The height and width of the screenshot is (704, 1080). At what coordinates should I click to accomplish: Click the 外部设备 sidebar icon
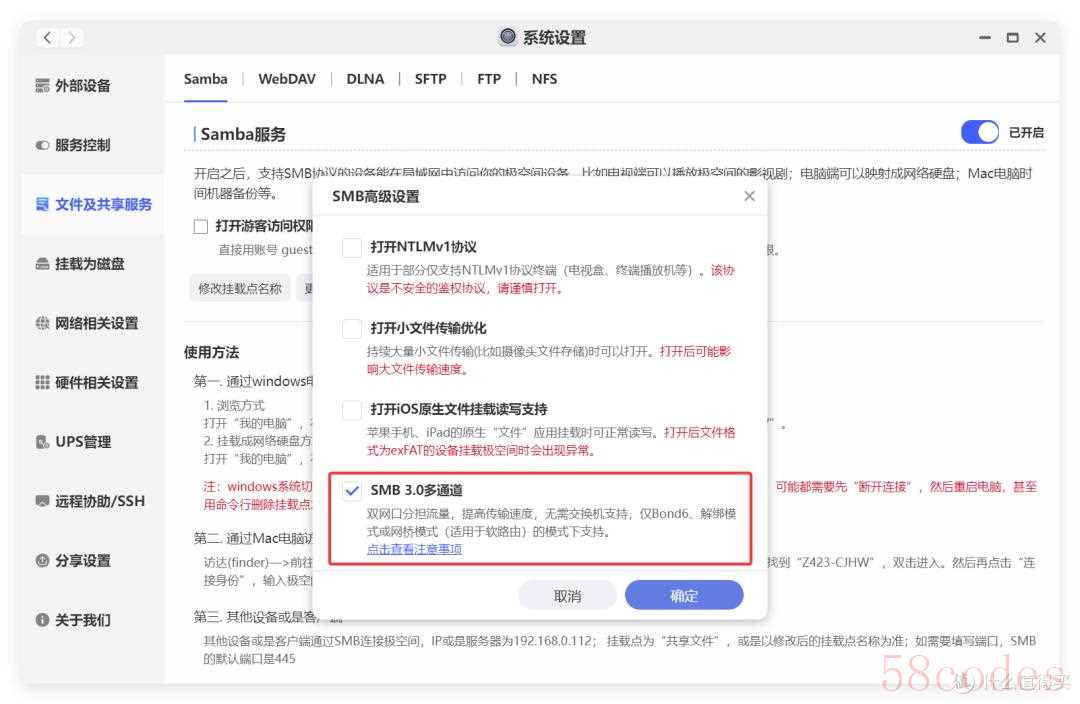[x=42, y=86]
